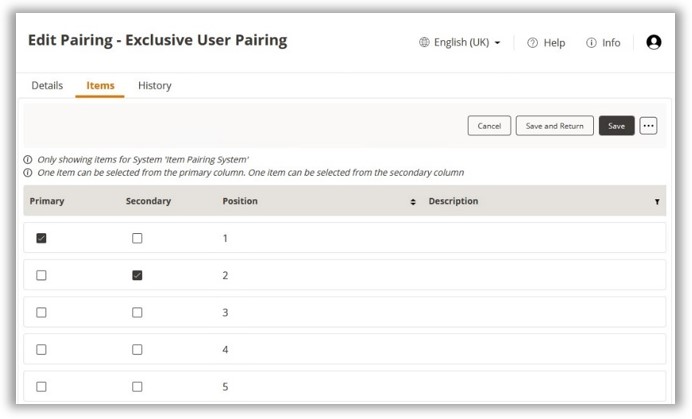692x419 pixels.
Task: Tick Primary checkbox for position 3
Action: (41, 313)
